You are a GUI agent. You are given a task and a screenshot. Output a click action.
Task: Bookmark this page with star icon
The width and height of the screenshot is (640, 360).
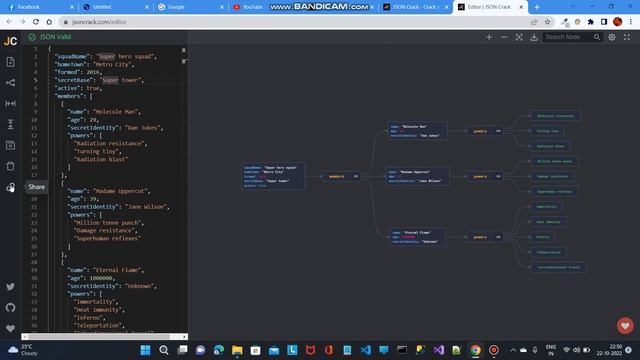[x=547, y=22]
